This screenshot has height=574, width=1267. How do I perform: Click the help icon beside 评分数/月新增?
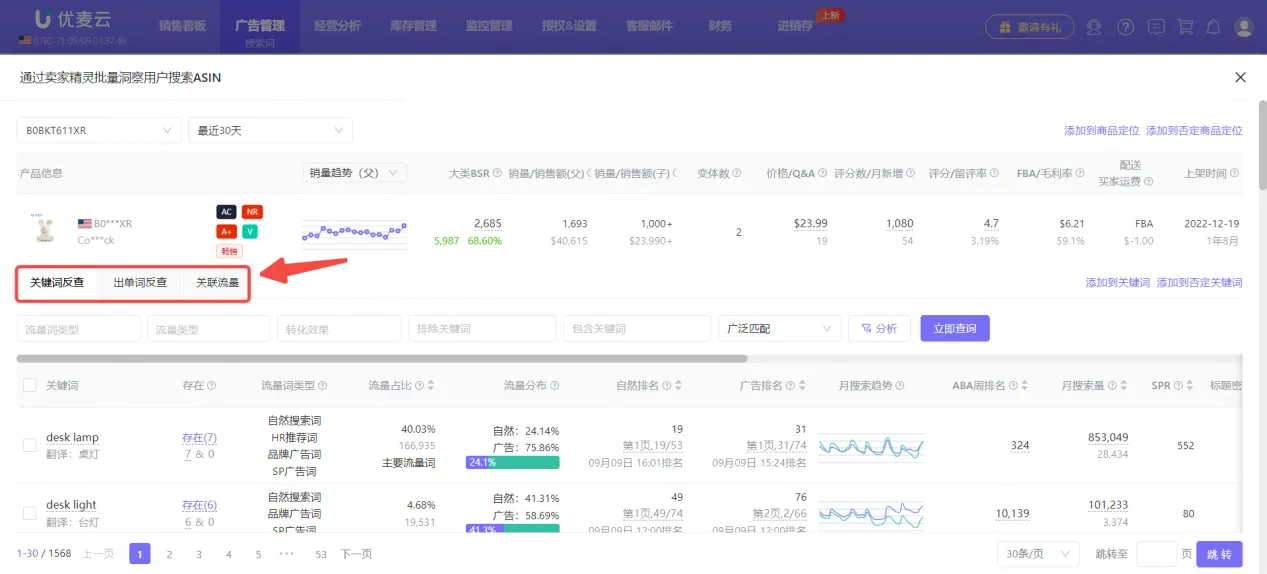coord(911,173)
